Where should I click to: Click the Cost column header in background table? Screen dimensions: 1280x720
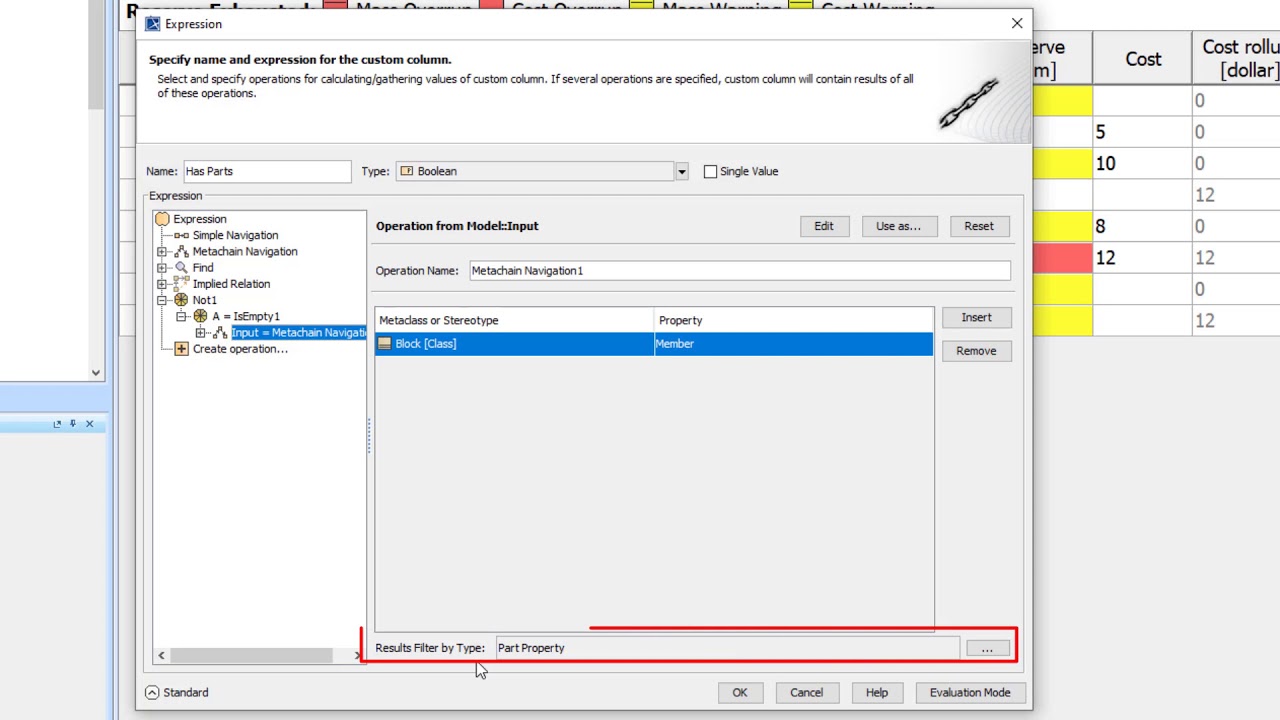tap(1143, 59)
